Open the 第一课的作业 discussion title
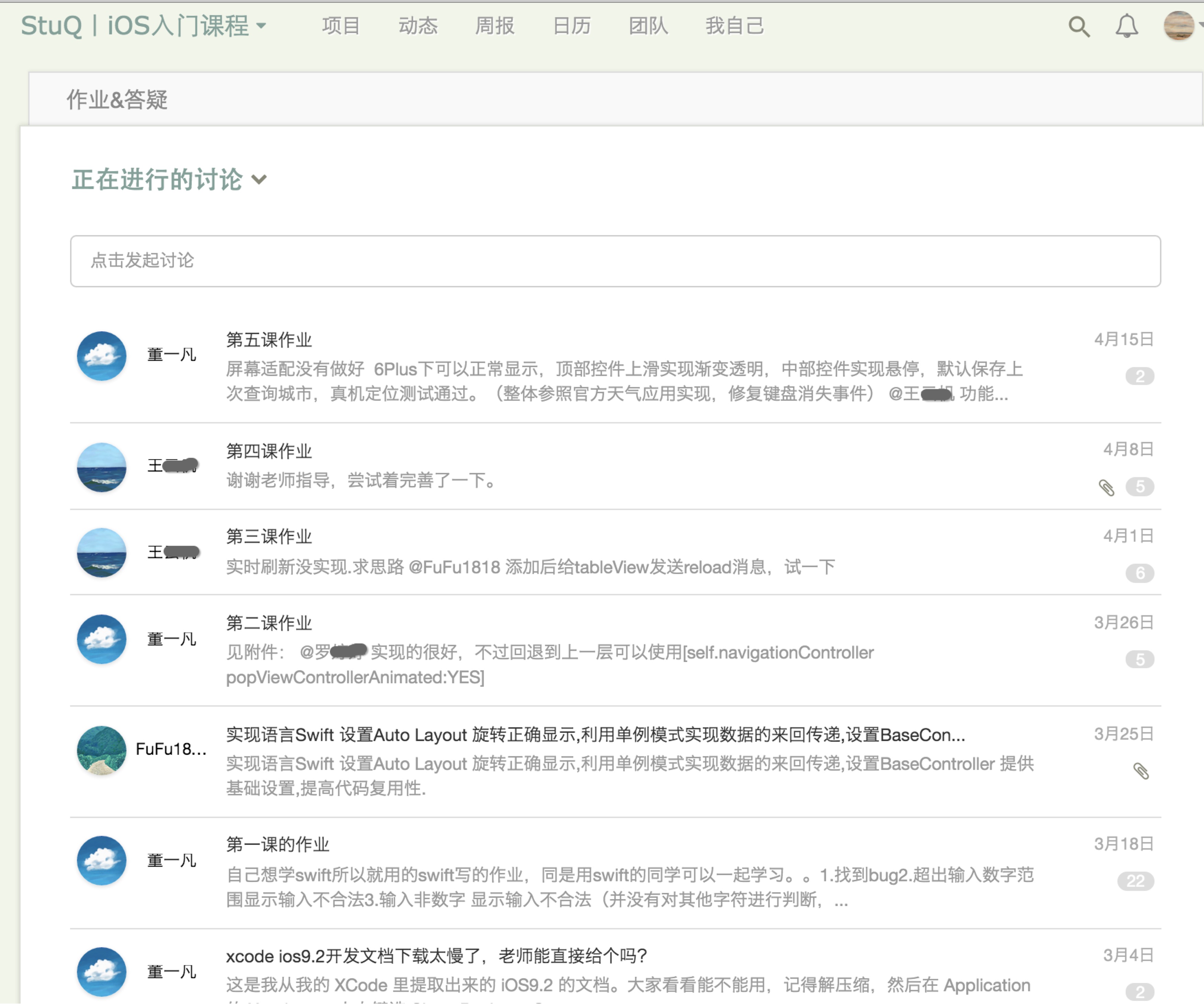This screenshot has width=1204, height=1005. 278,844
